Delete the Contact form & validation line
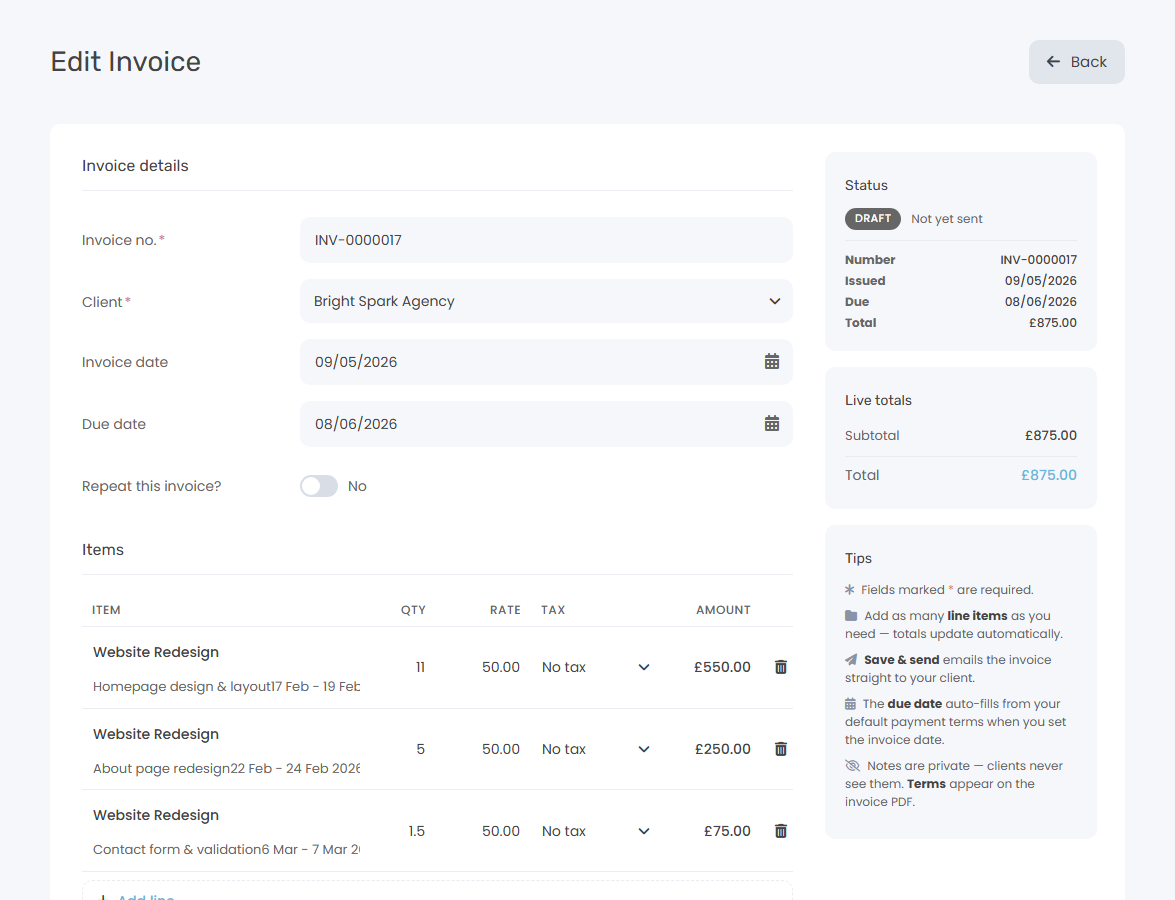This screenshot has height=900, width=1175. [x=780, y=831]
